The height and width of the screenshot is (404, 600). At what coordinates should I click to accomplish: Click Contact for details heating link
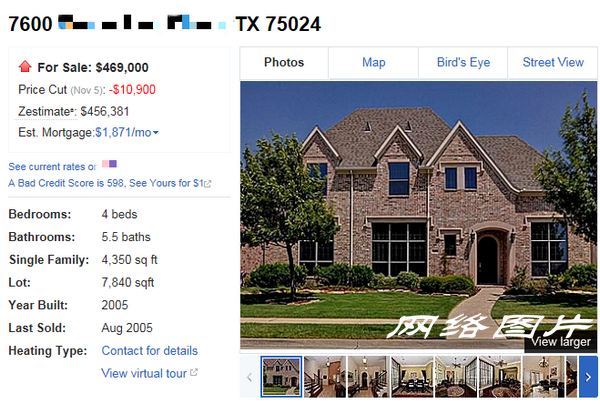(150, 351)
